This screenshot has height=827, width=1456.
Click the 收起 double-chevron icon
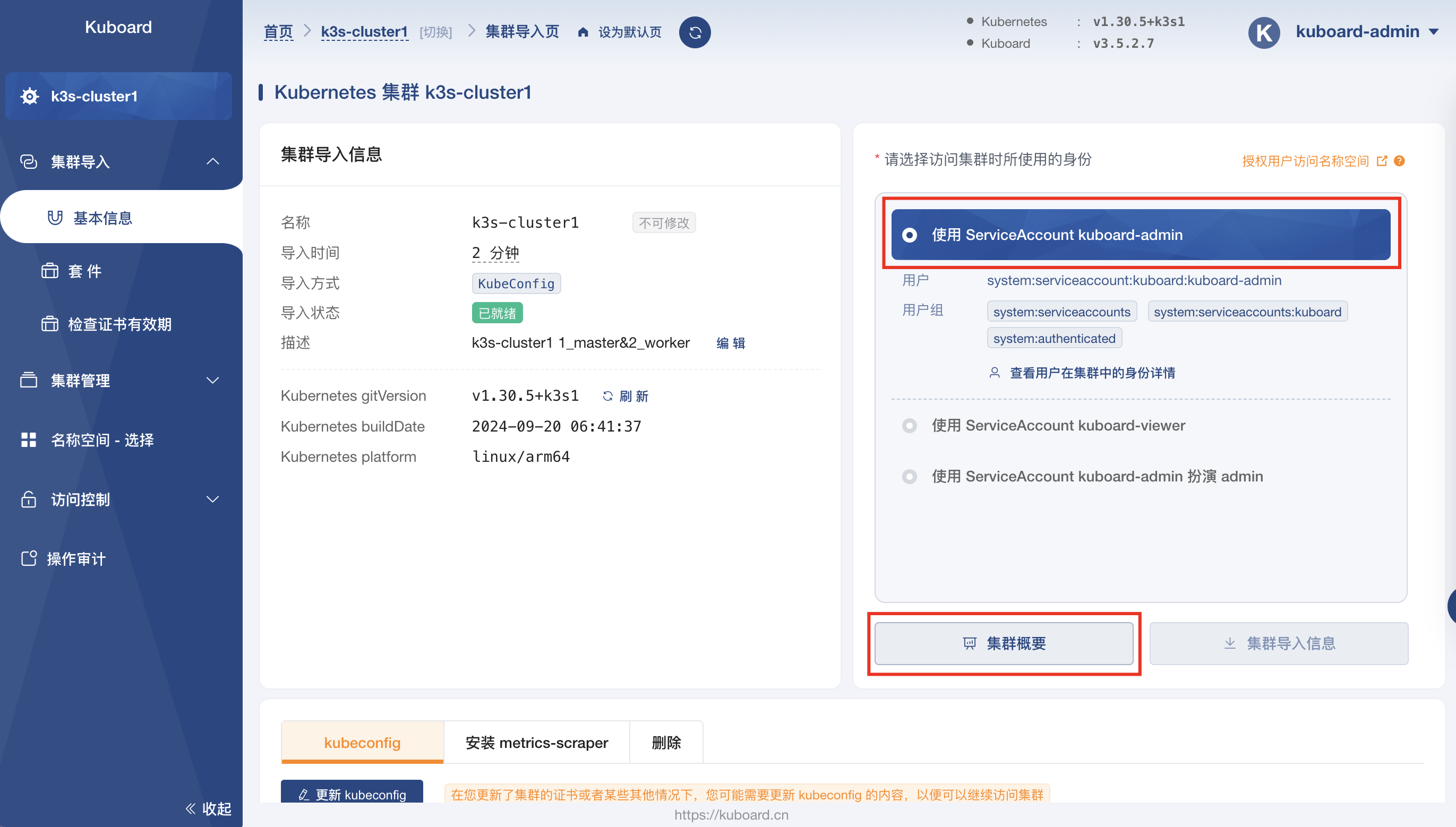pyautogui.click(x=191, y=808)
